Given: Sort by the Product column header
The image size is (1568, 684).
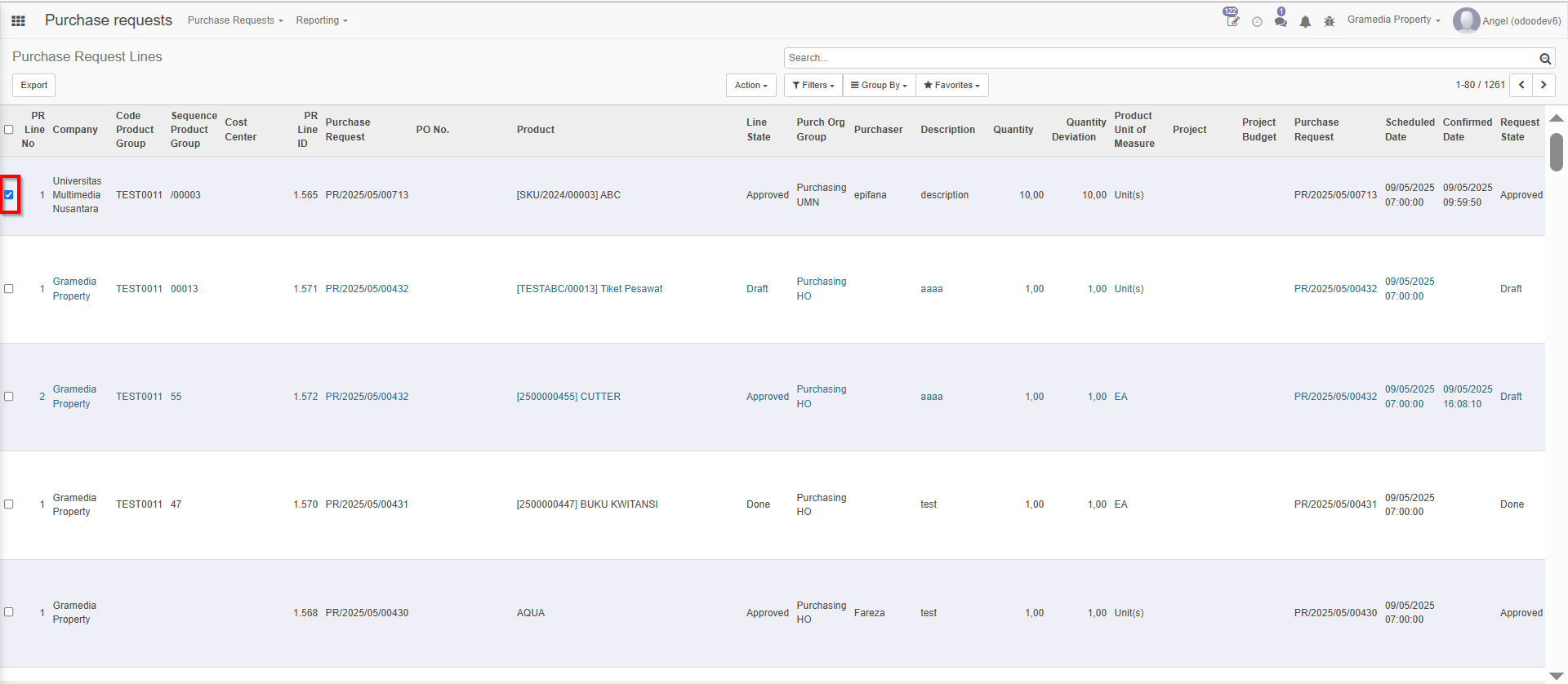Looking at the screenshot, I should (x=536, y=130).
